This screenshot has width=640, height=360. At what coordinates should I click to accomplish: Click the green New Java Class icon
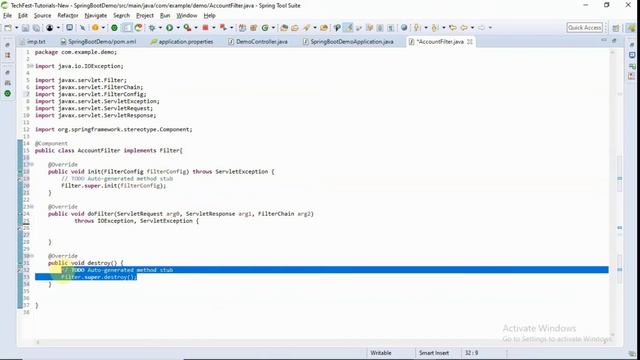click(265, 28)
